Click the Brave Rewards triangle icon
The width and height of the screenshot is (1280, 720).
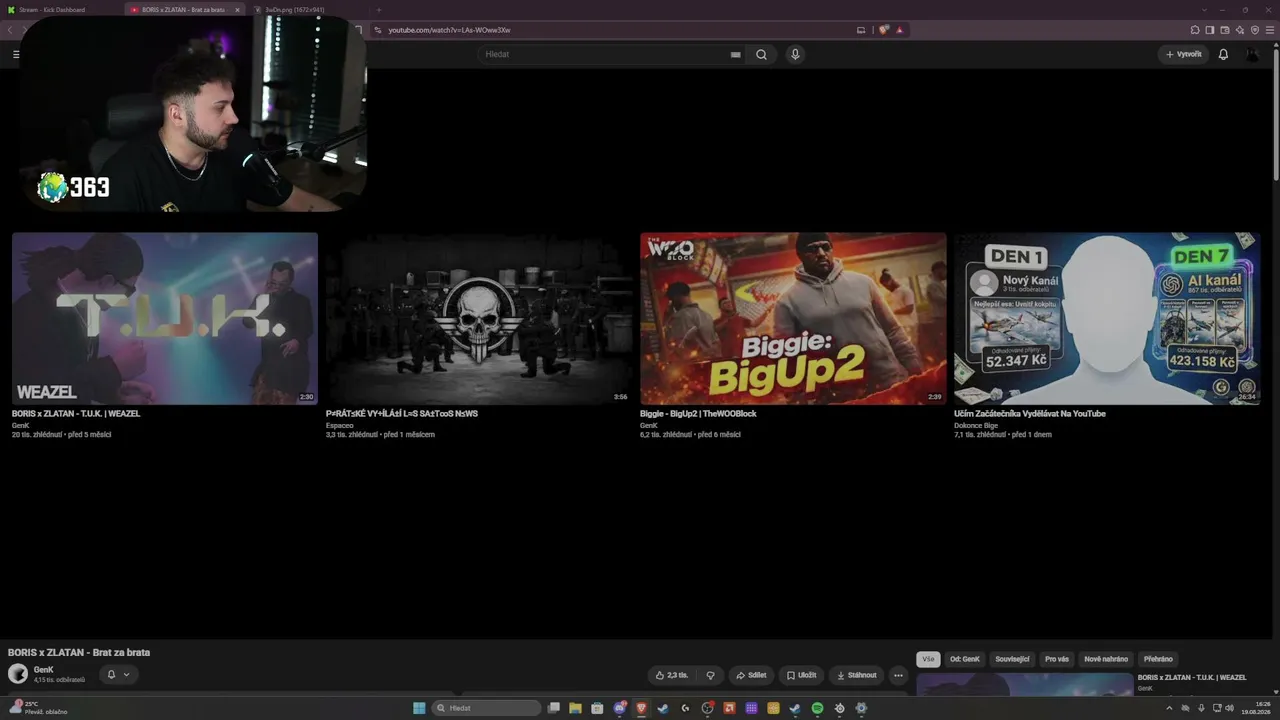coord(899,30)
